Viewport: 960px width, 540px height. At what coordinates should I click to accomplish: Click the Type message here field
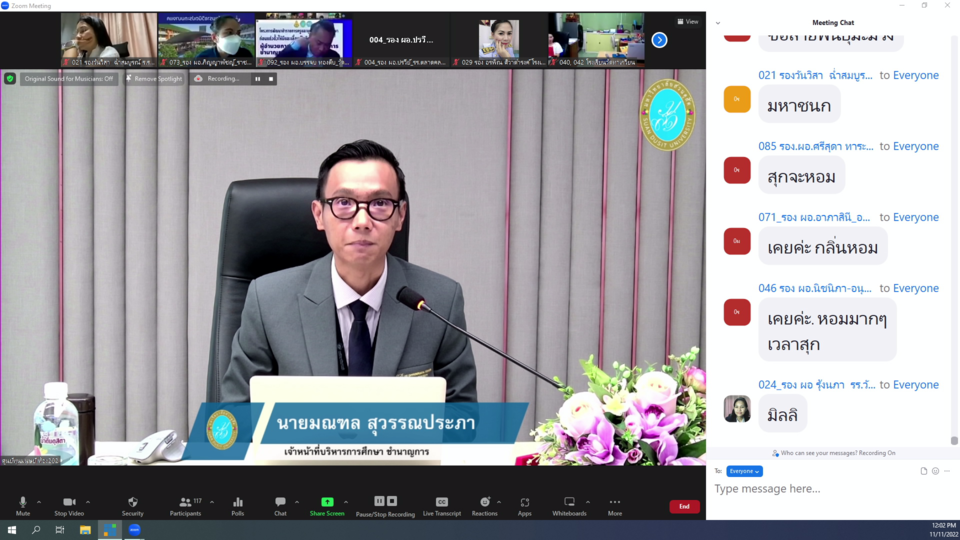tap(833, 489)
